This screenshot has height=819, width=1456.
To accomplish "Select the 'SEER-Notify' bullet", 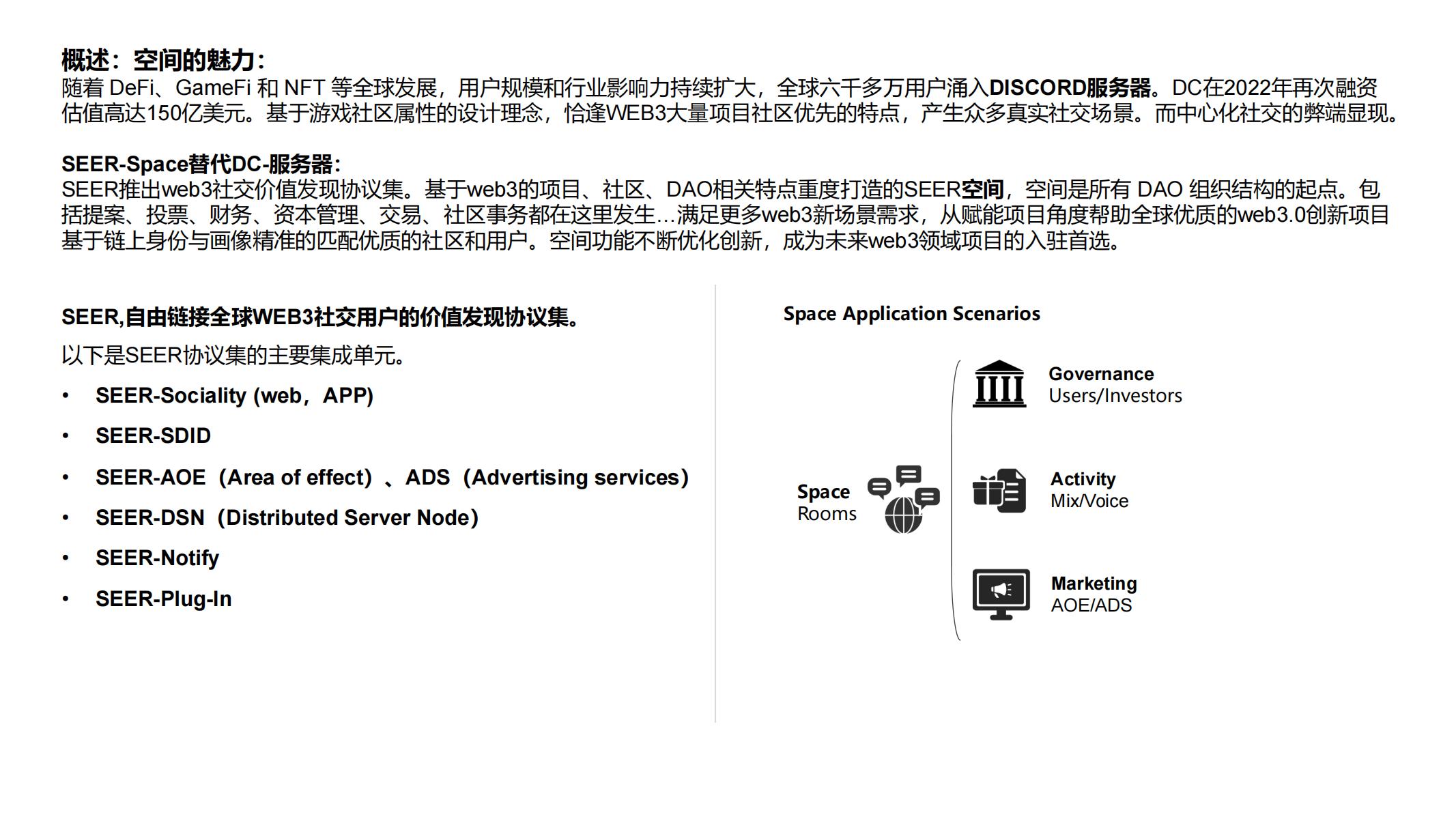I will (157, 558).
